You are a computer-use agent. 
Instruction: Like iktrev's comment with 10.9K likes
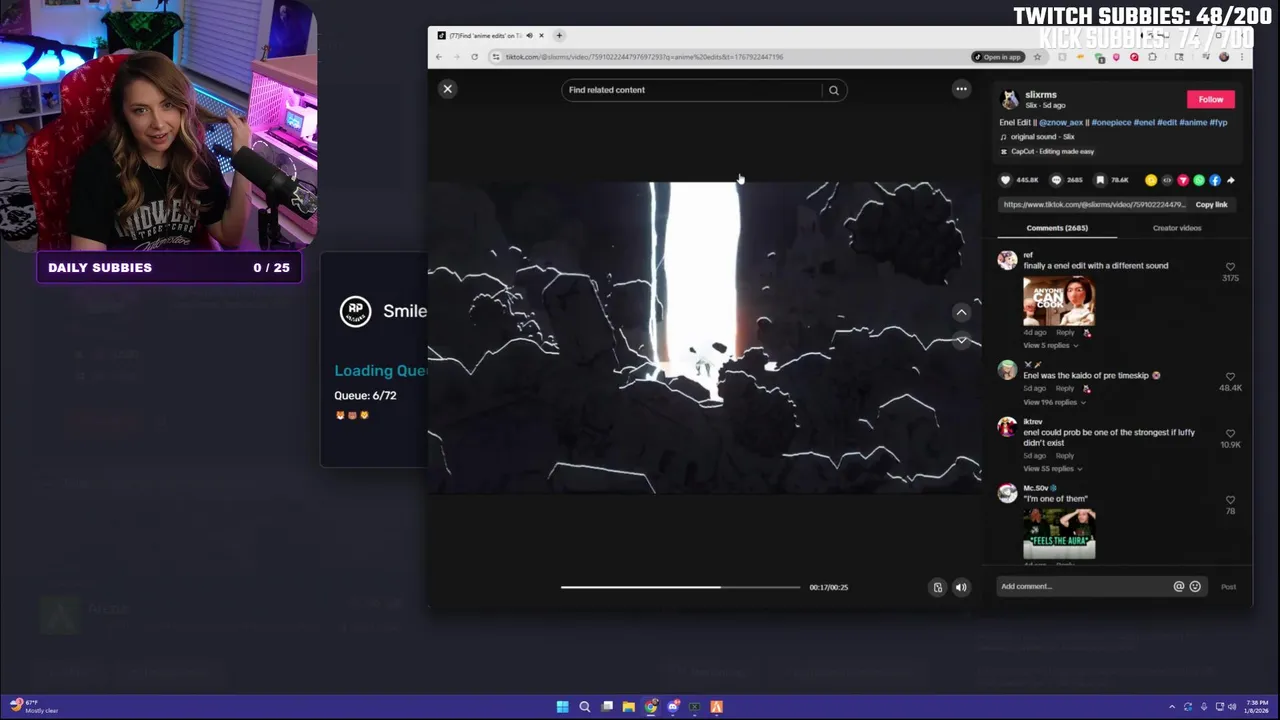1230,435
